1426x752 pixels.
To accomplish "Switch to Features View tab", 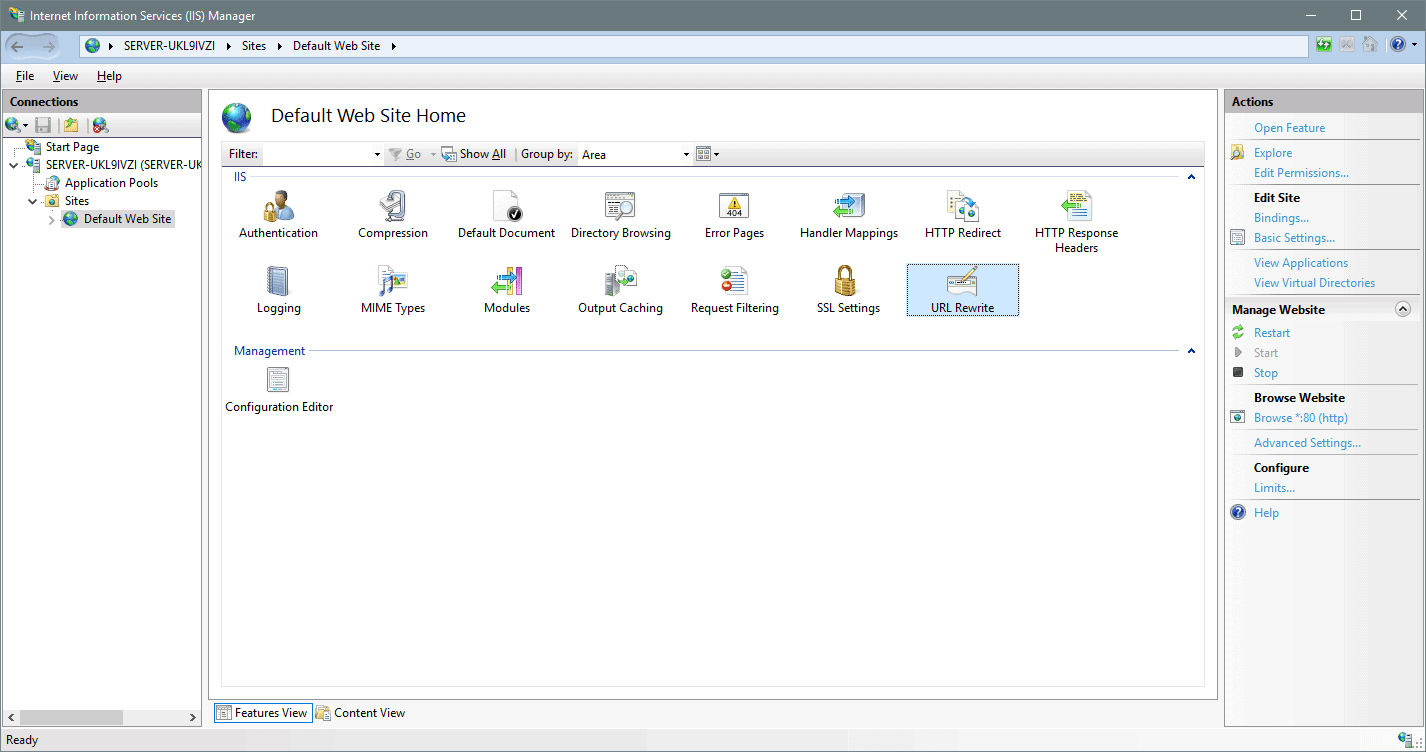I will coord(262,713).
